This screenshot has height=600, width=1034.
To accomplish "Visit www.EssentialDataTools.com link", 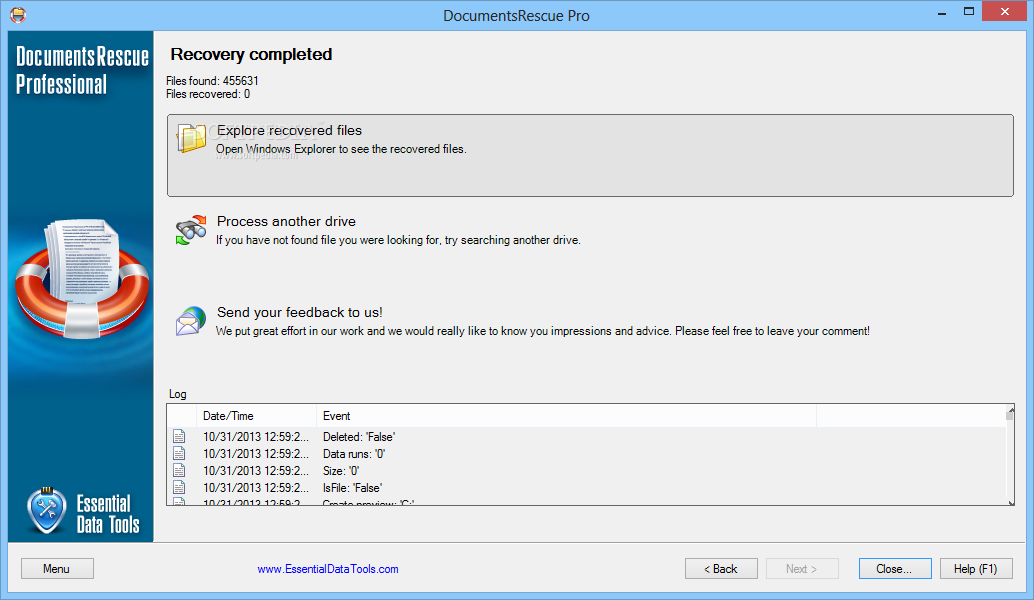I will (328, 569).
